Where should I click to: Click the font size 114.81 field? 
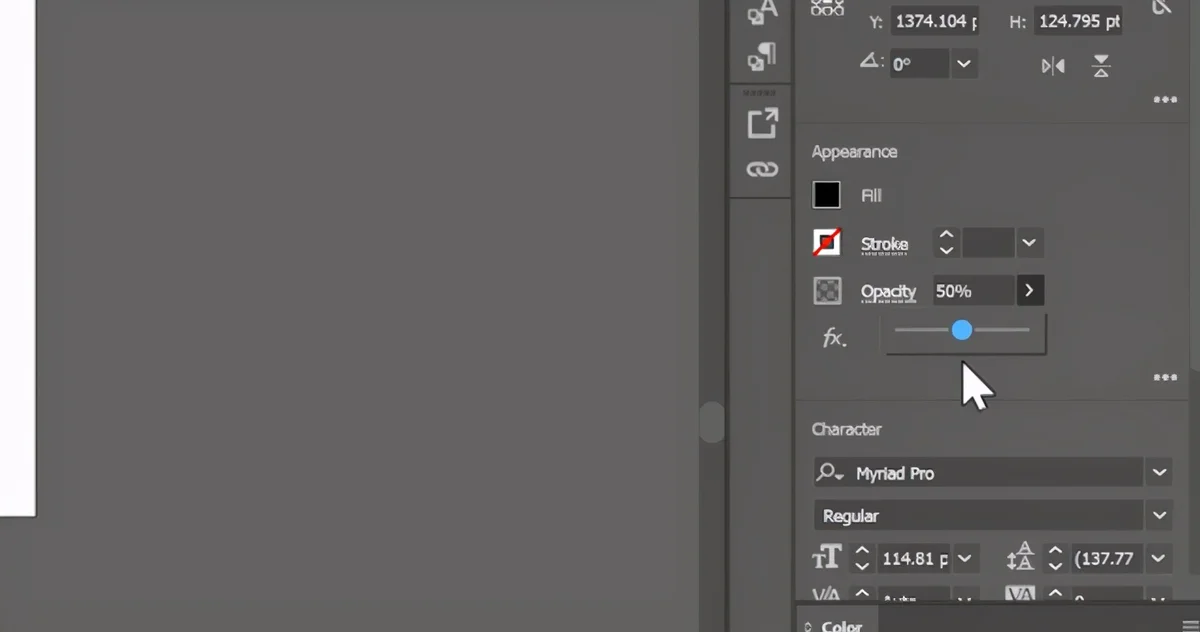click(914, 558)
